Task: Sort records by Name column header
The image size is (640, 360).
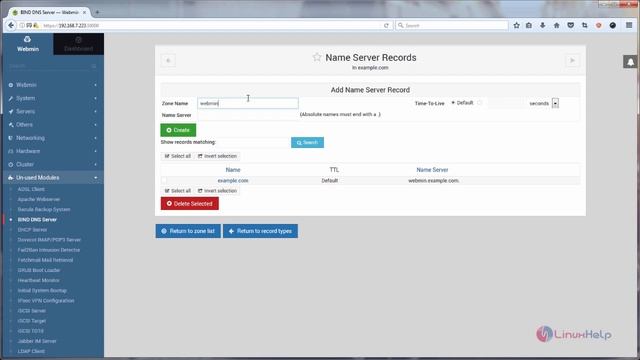Action: 233,170
